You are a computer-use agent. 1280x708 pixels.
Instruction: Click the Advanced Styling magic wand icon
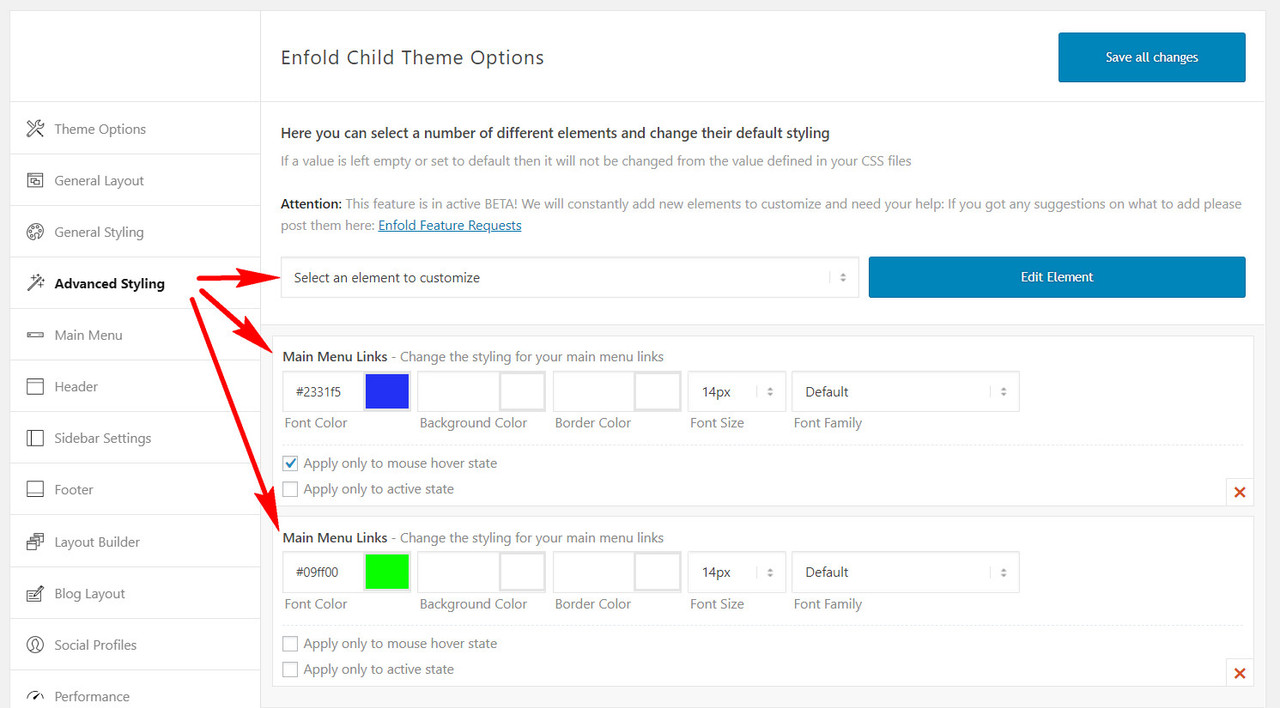[x=35, y=283]
